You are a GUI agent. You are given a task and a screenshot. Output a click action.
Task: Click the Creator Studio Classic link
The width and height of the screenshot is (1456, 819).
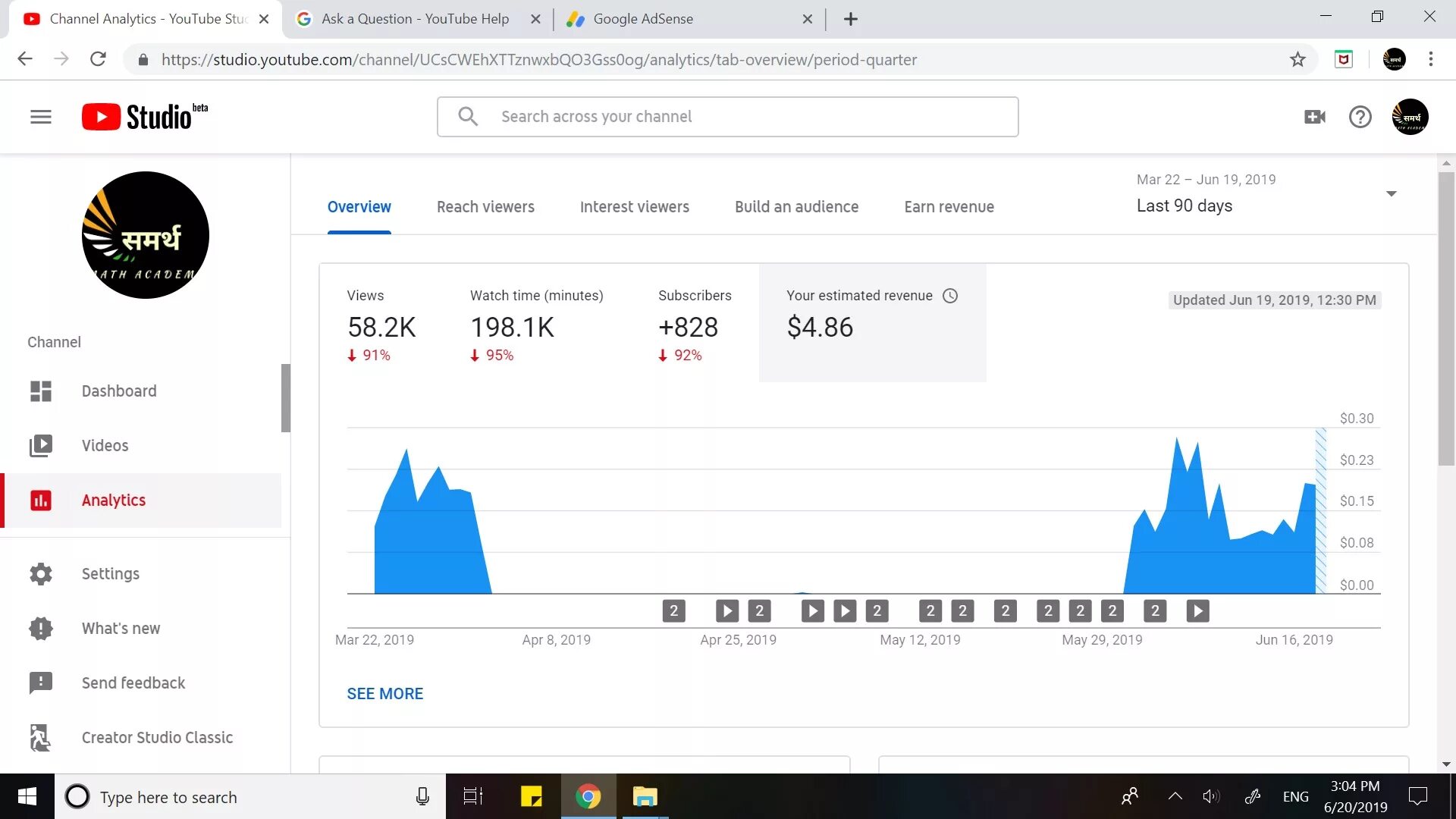[x=157, y=737]
